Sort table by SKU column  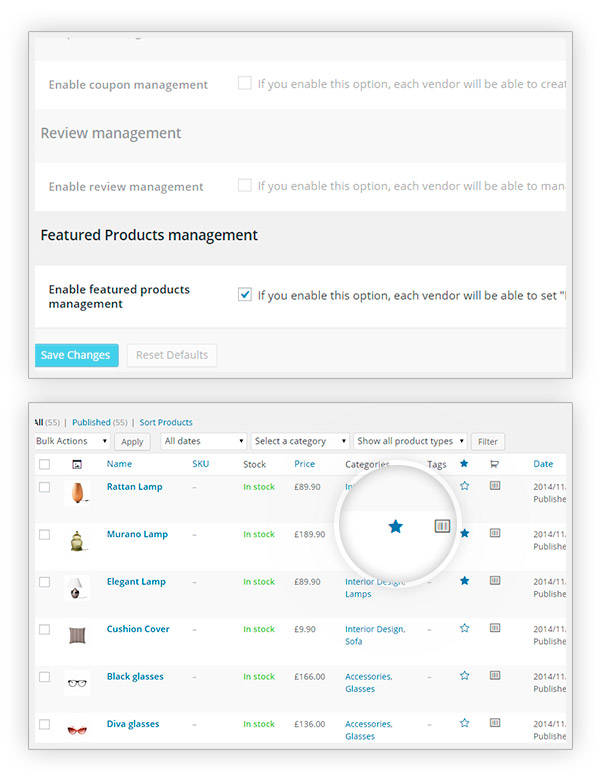click(x=200, y=464)
